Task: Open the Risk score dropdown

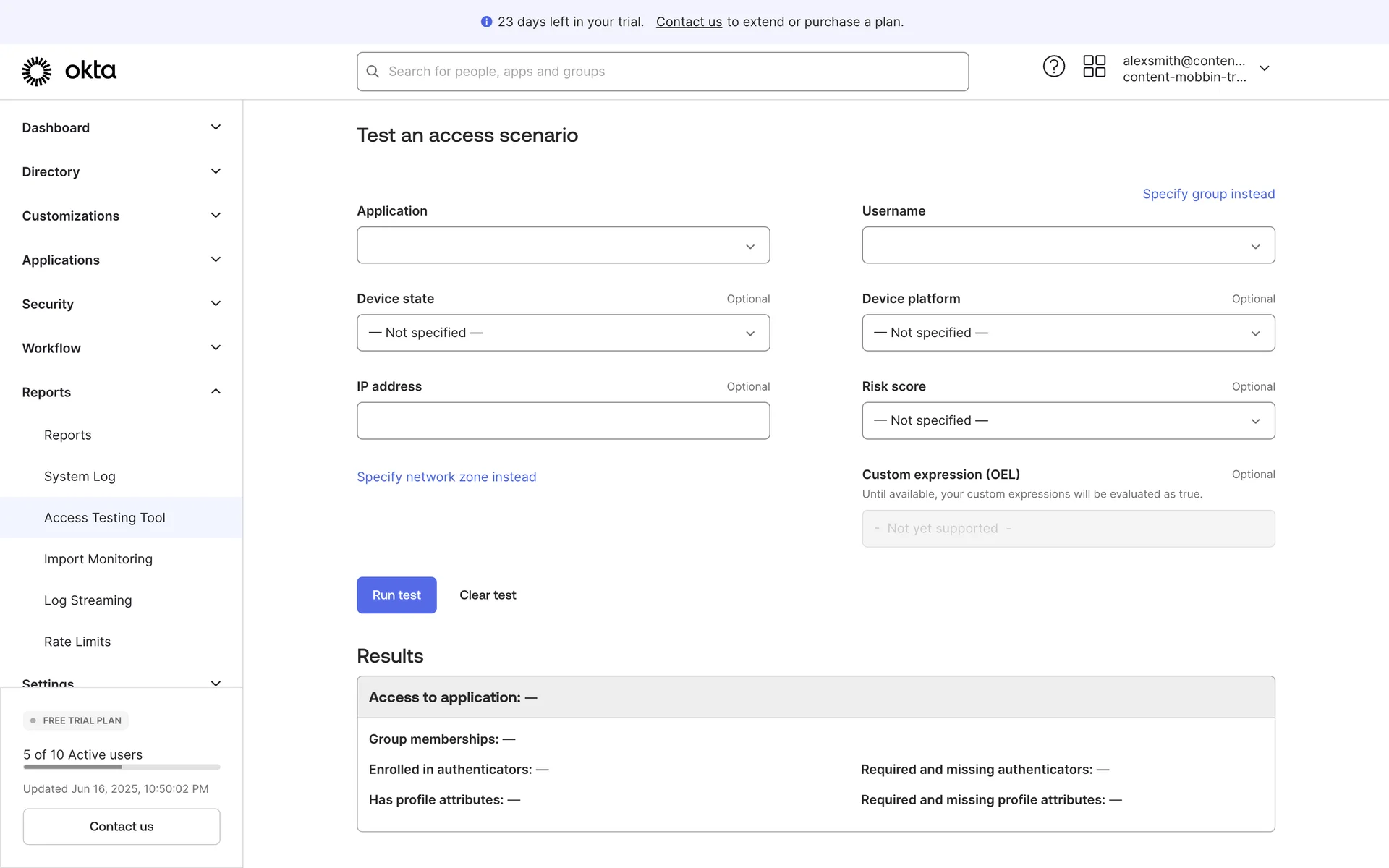Action: pos(1068,421)
